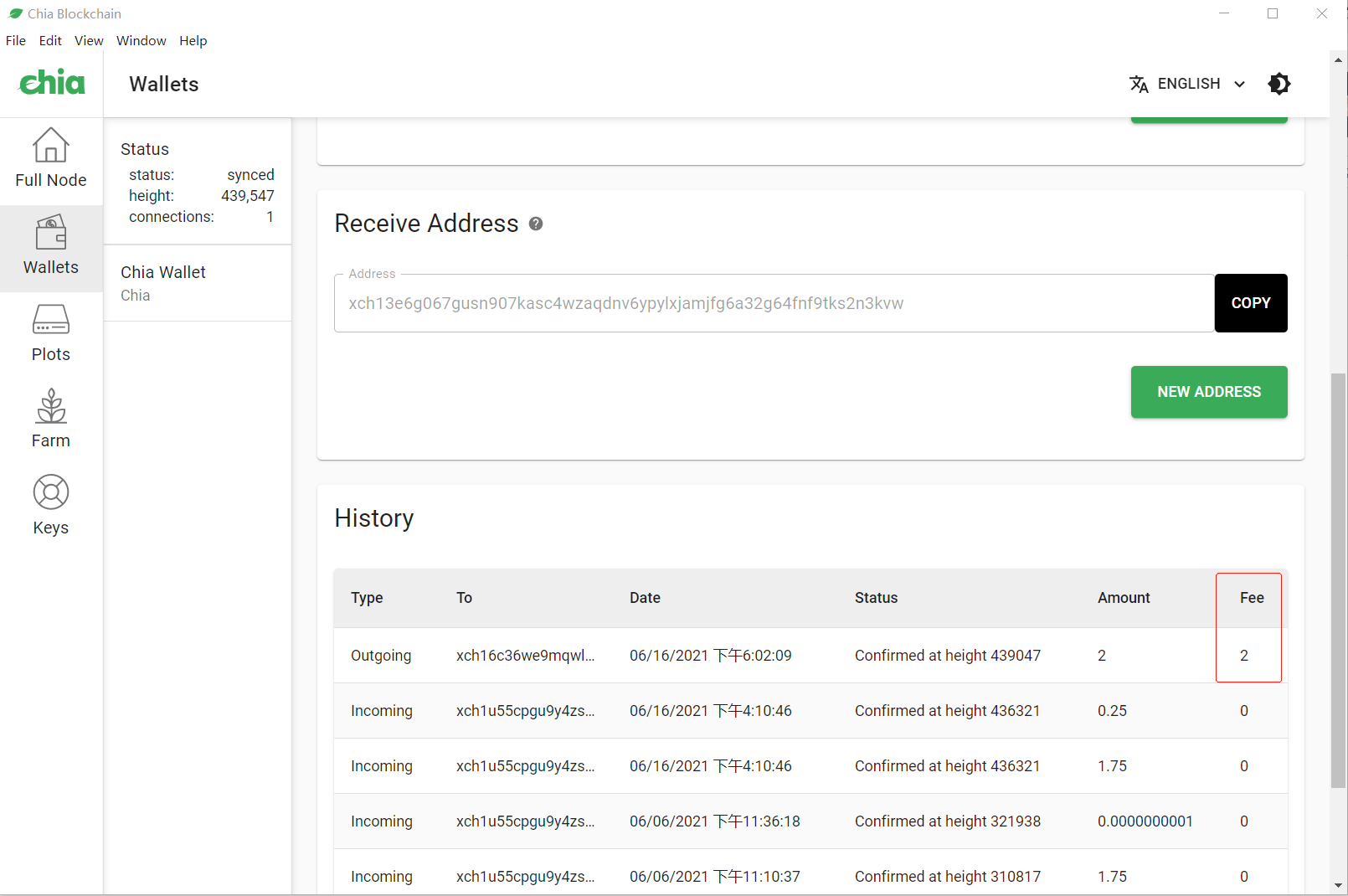
Task: Select the Outgoing transaction type cell
Action: (x=381, y=656)
